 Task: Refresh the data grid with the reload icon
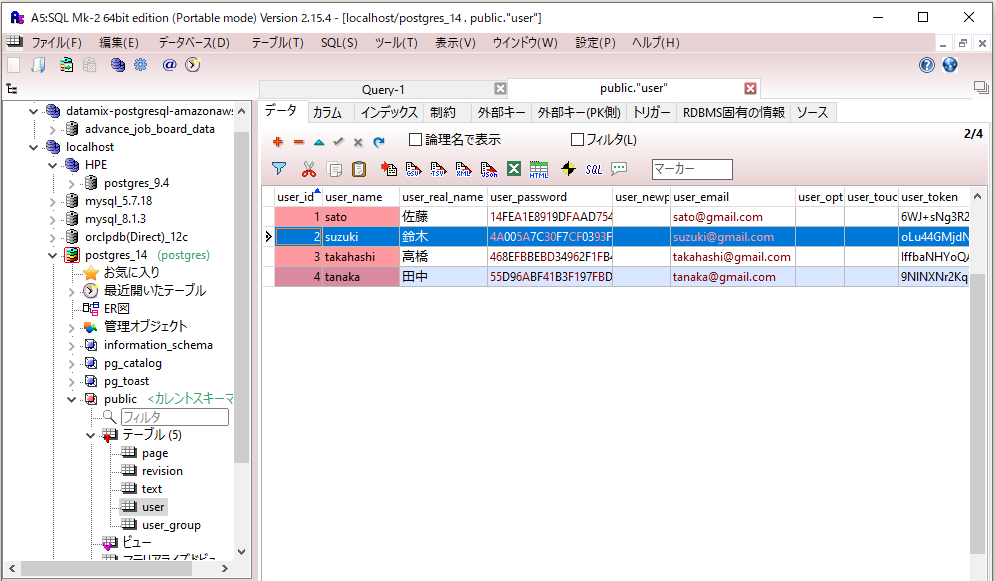tap(377, 141)
